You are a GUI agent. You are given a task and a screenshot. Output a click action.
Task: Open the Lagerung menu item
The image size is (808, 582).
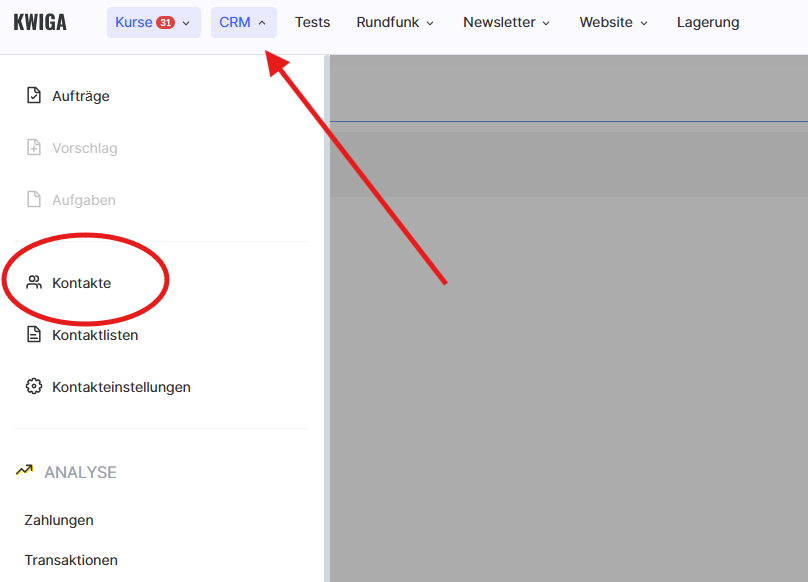click(708, 22)
